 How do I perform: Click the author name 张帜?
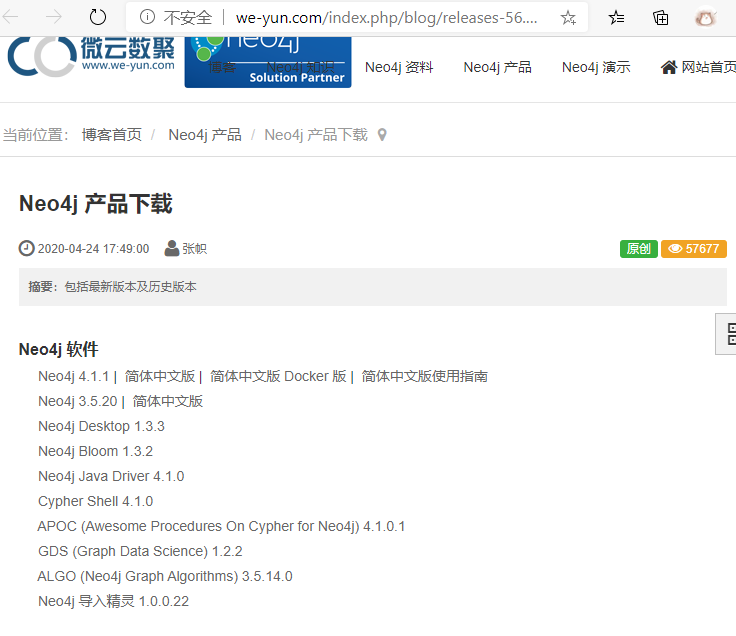tap(194, 249)
